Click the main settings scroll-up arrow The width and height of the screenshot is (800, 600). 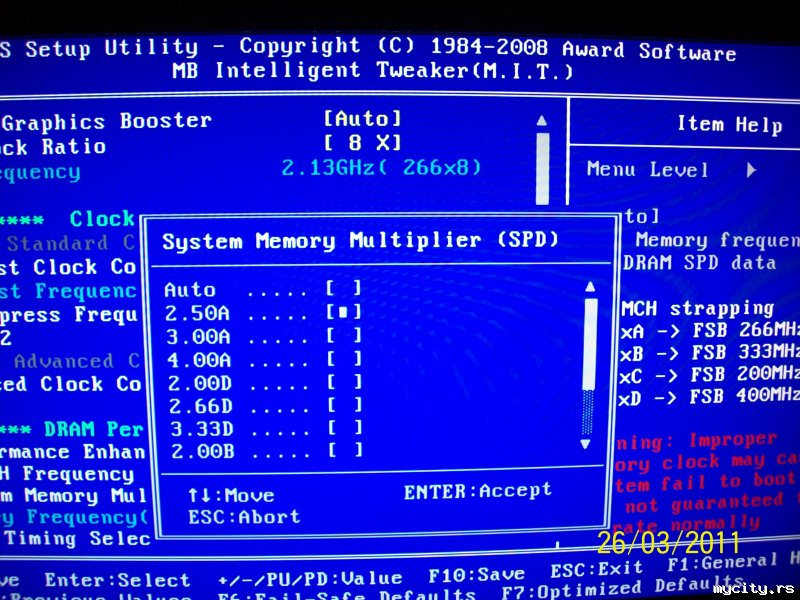coord(542,121)
